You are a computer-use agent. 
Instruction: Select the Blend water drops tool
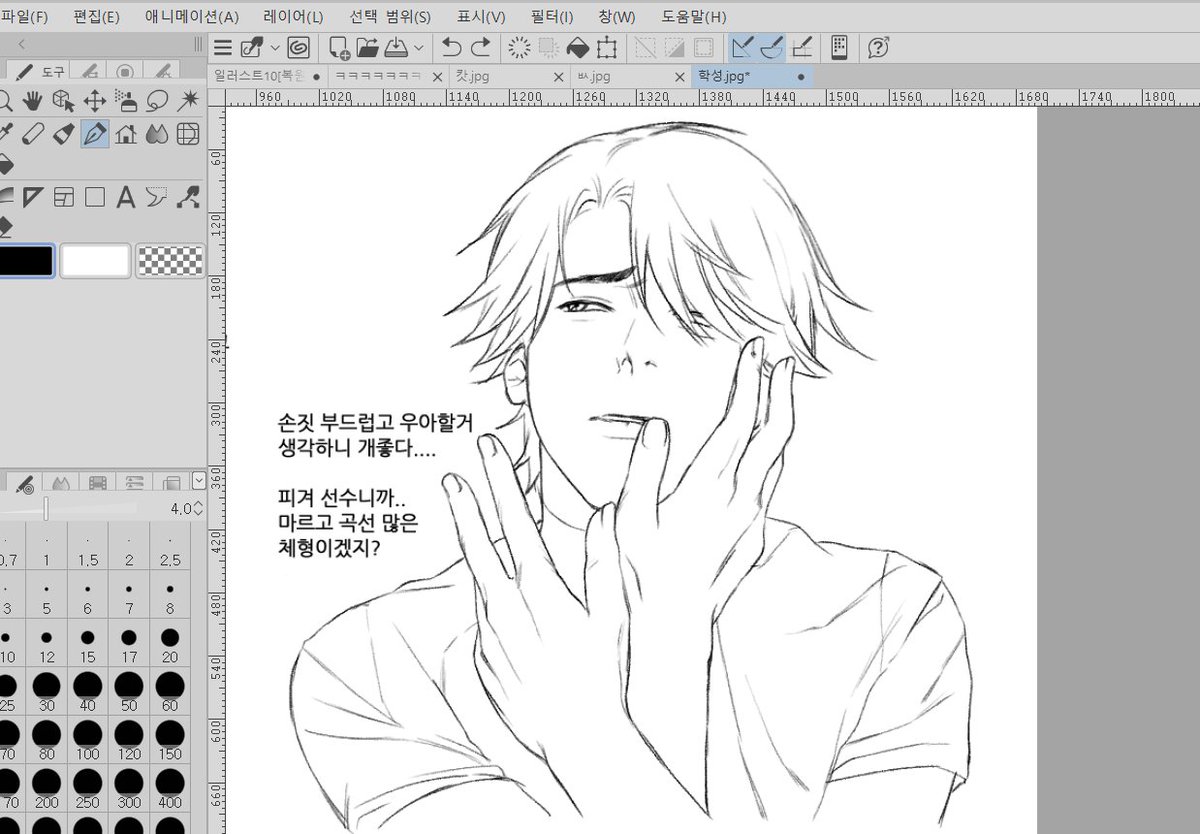tap(157, 132)
